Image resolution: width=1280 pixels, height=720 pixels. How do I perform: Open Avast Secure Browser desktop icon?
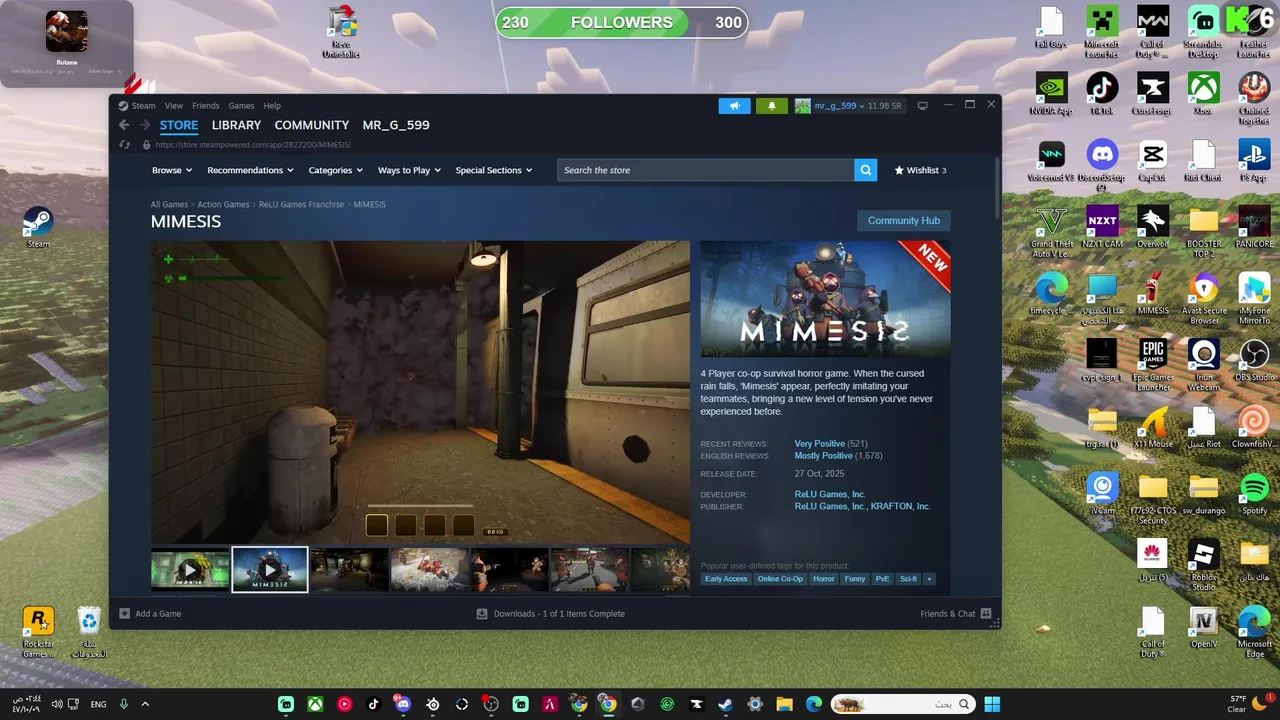[1203, 299]
